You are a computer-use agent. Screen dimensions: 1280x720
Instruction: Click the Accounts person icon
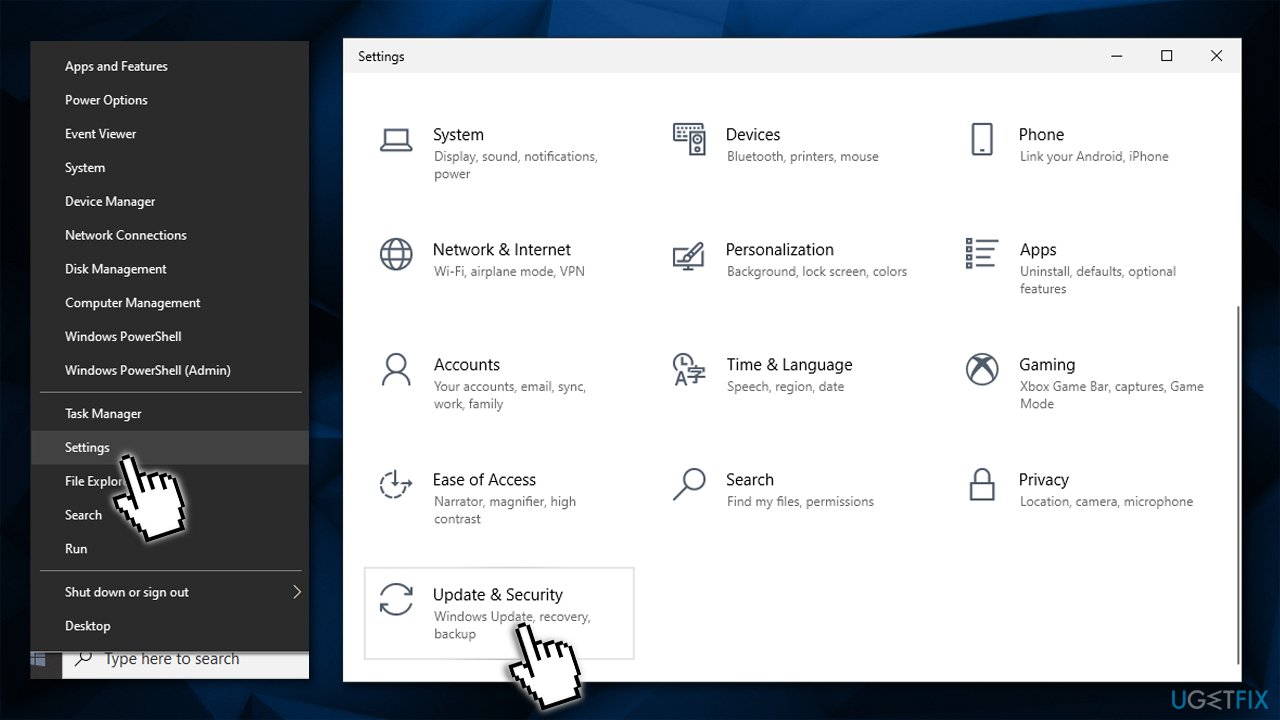pos(396,369)
